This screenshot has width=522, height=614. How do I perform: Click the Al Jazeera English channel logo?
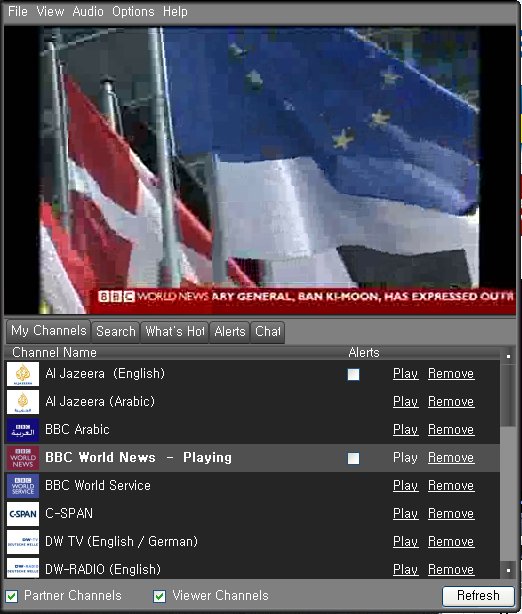point(23,374)
